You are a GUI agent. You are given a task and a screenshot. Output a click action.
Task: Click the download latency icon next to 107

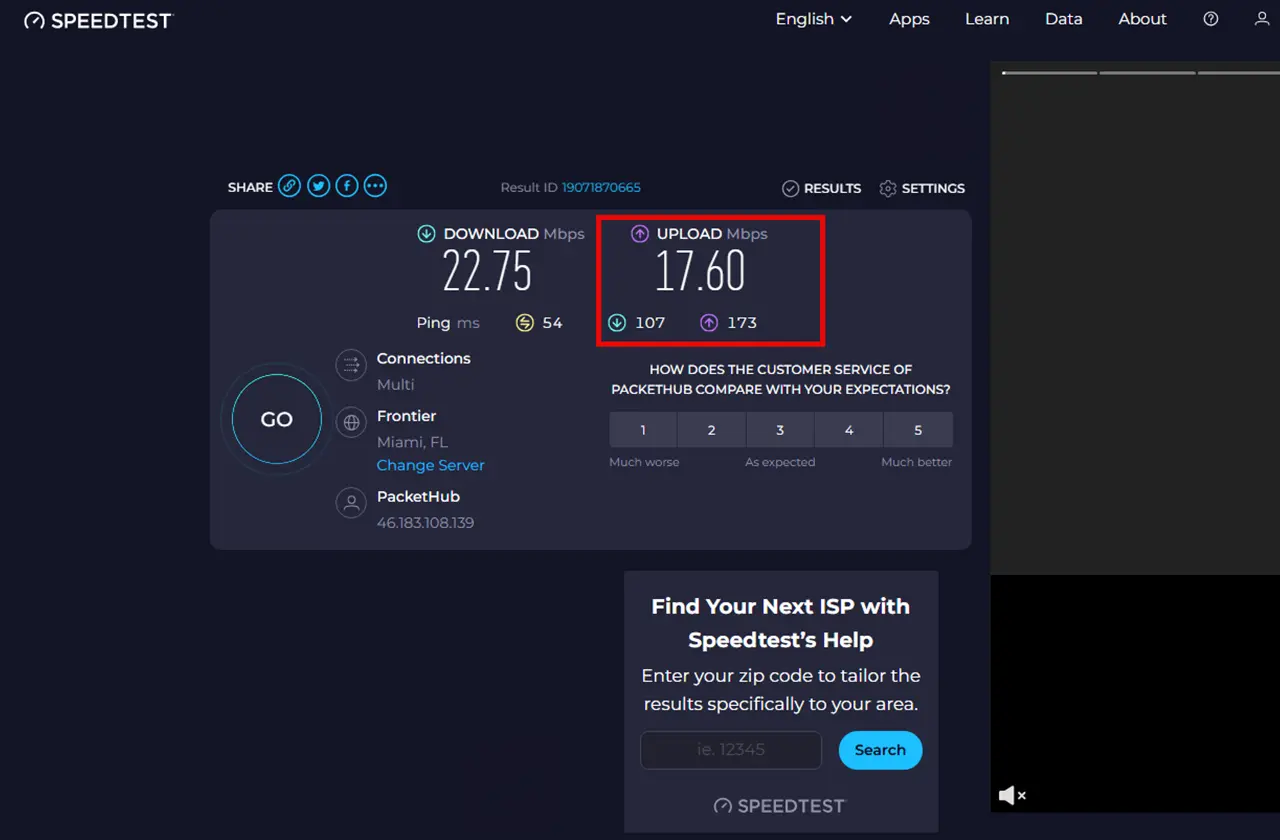point(617,323)
